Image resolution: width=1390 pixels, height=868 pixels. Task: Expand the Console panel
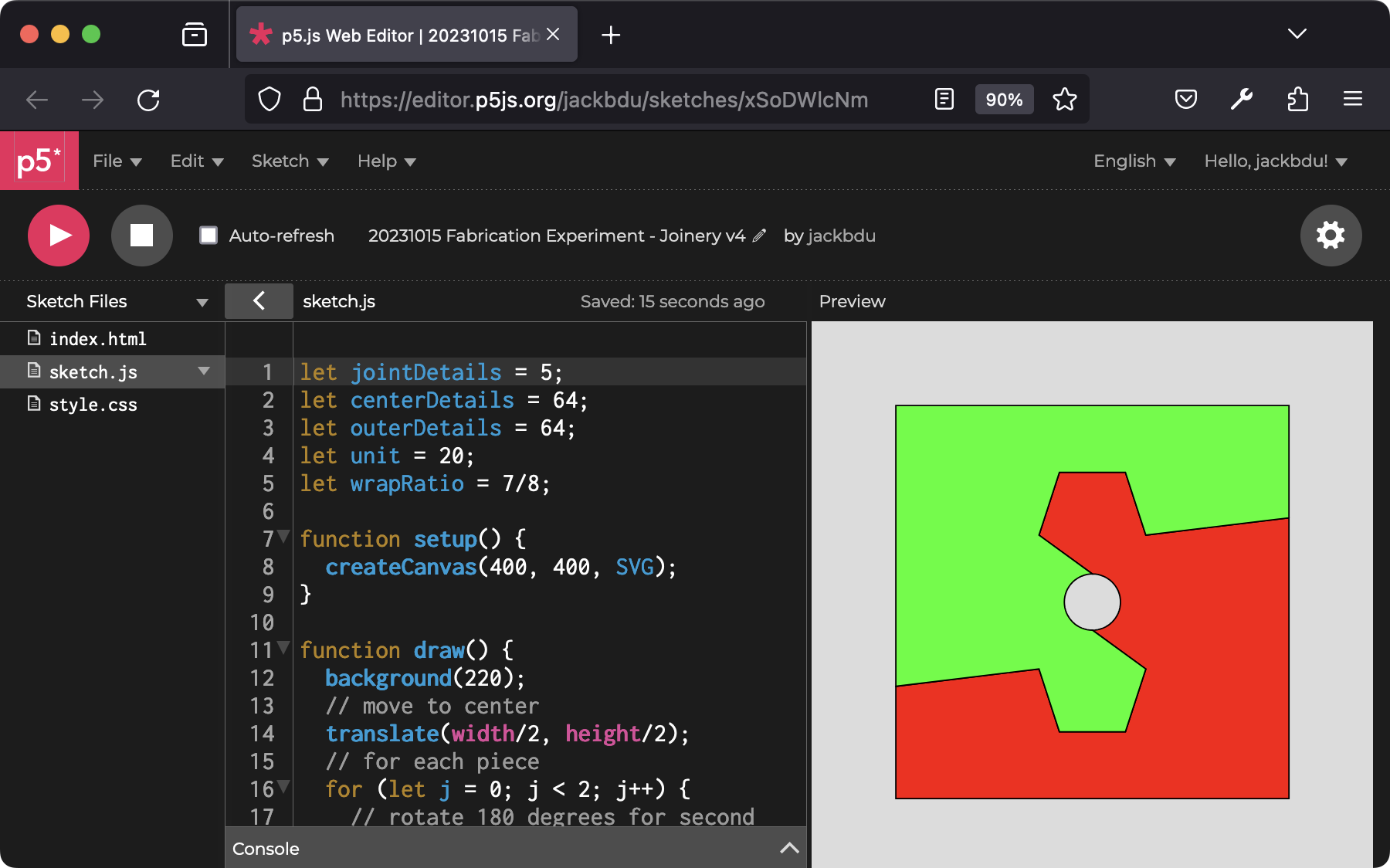coord(788,848)
